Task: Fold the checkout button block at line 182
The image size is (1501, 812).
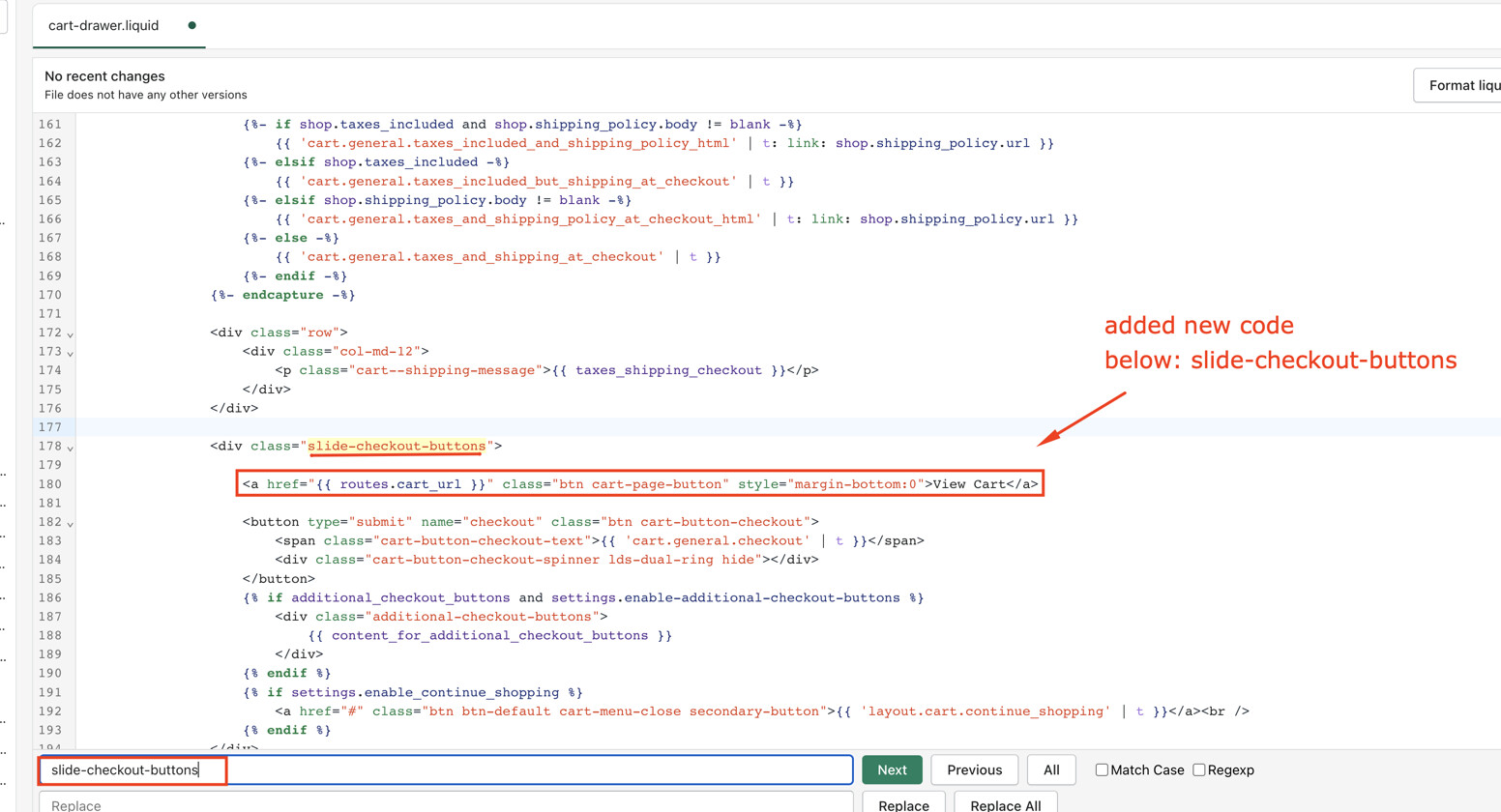Action: 70,523
